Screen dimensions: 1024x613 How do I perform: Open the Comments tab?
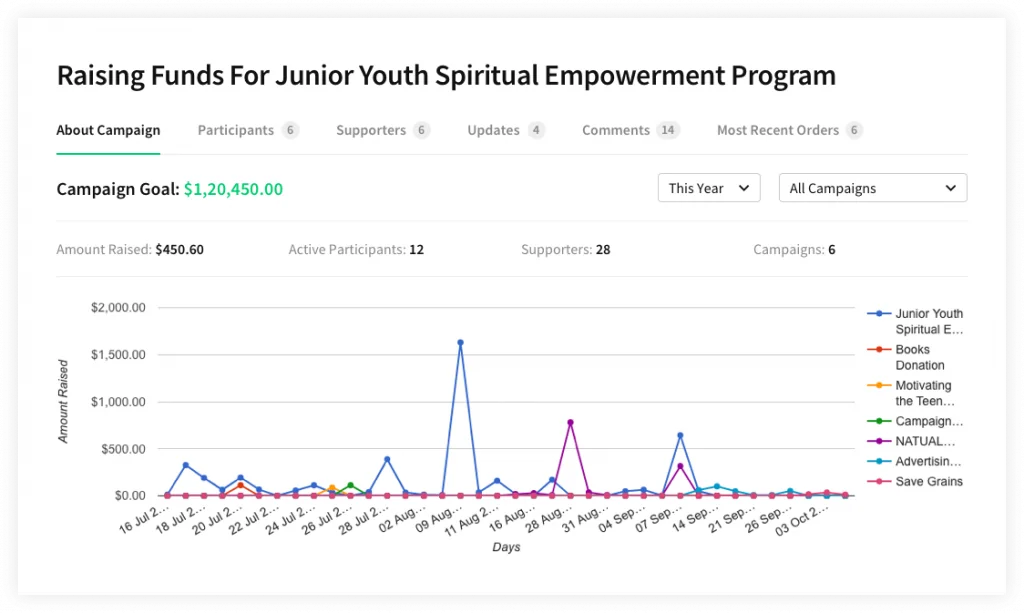click(x=616, y=130)
